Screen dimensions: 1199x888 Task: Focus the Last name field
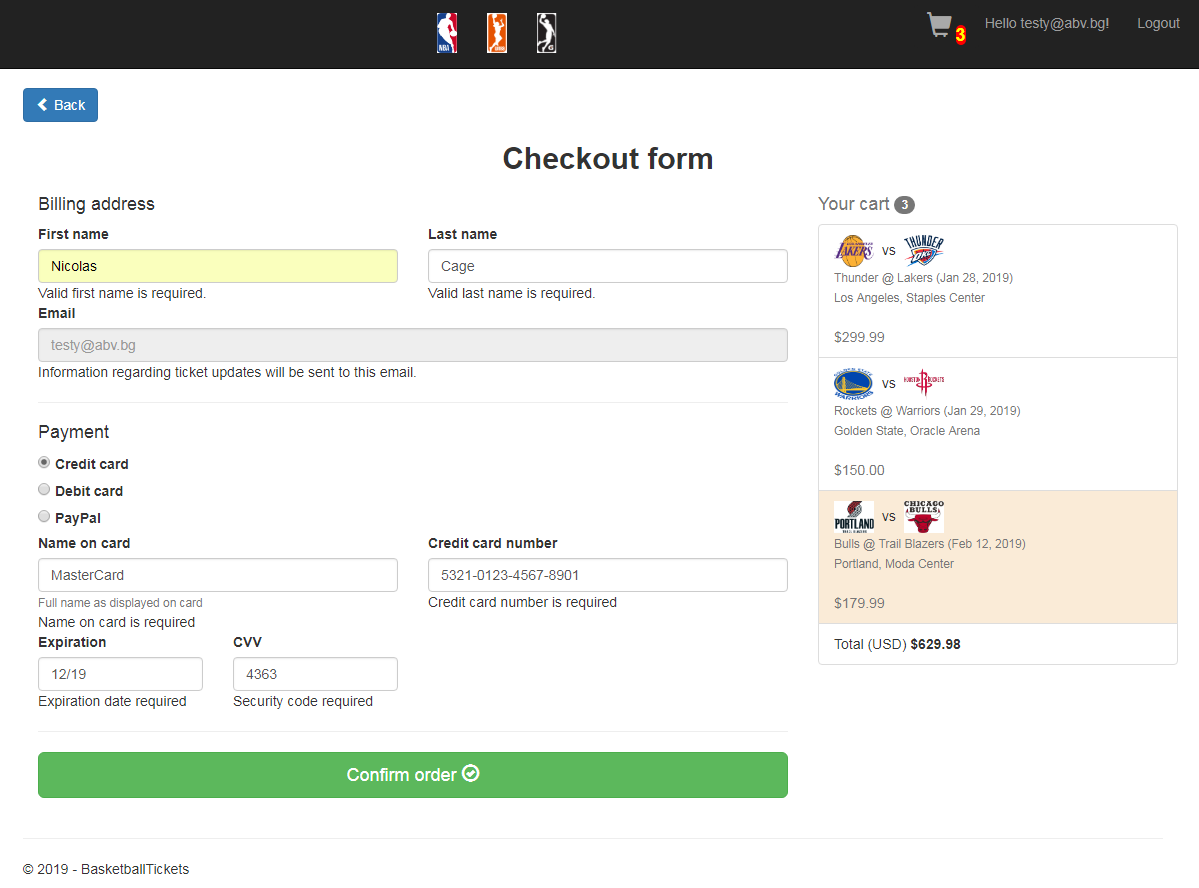point(608,266)
